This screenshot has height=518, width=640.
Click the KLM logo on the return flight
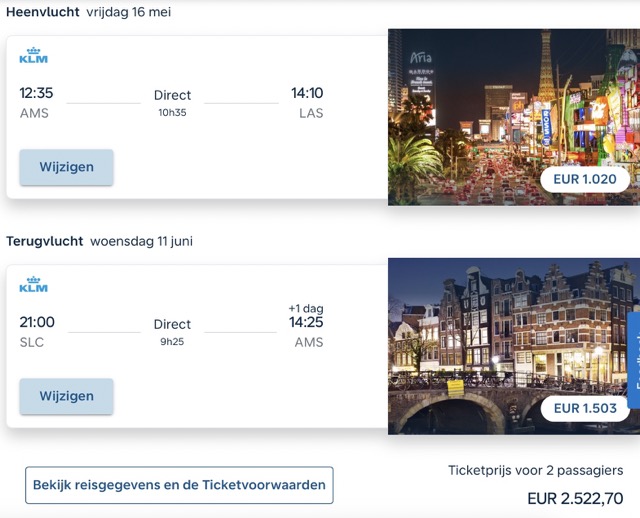point(33,285)
